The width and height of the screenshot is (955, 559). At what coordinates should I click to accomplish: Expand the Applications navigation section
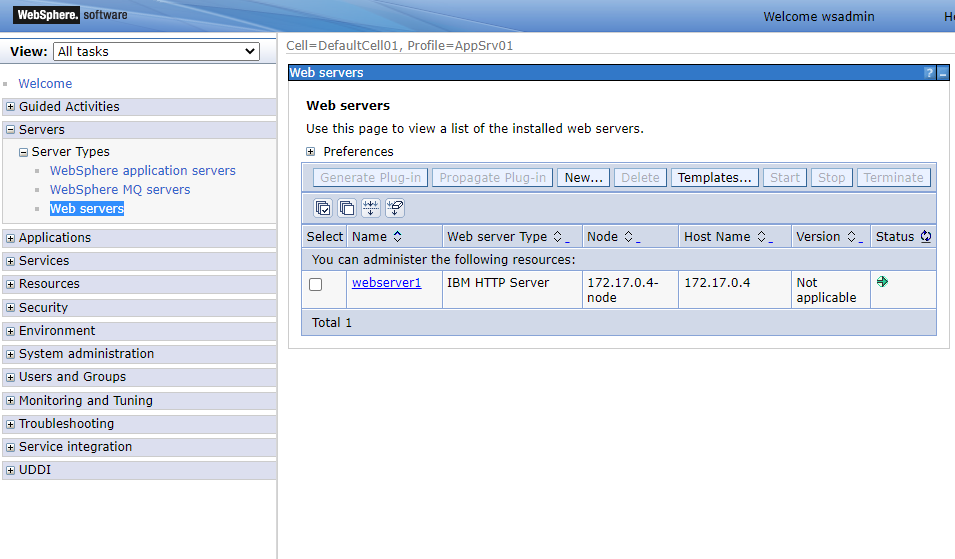[10, 238]
